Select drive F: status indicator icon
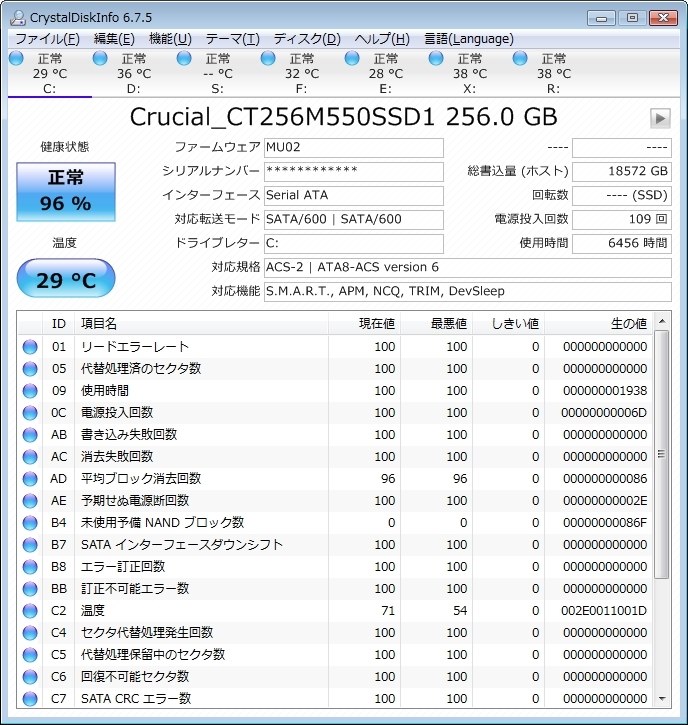The image size is (688, 725). (268, 59)
